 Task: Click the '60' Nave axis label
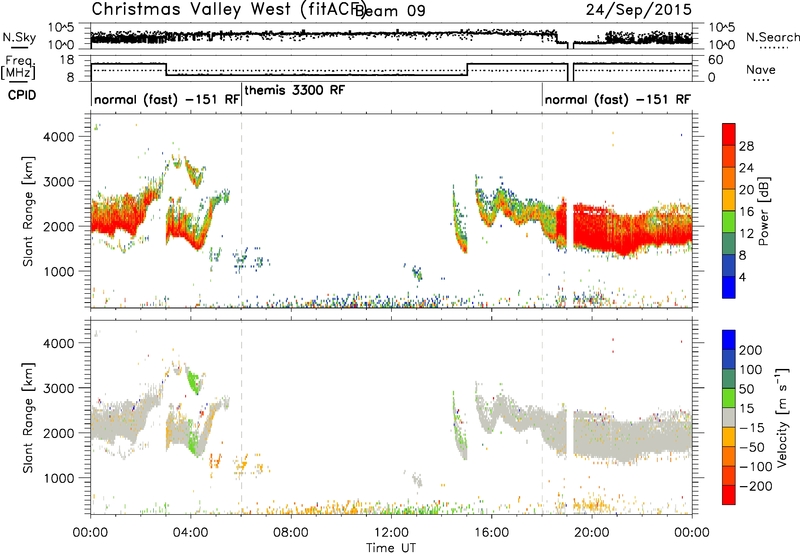pos(716,60)
